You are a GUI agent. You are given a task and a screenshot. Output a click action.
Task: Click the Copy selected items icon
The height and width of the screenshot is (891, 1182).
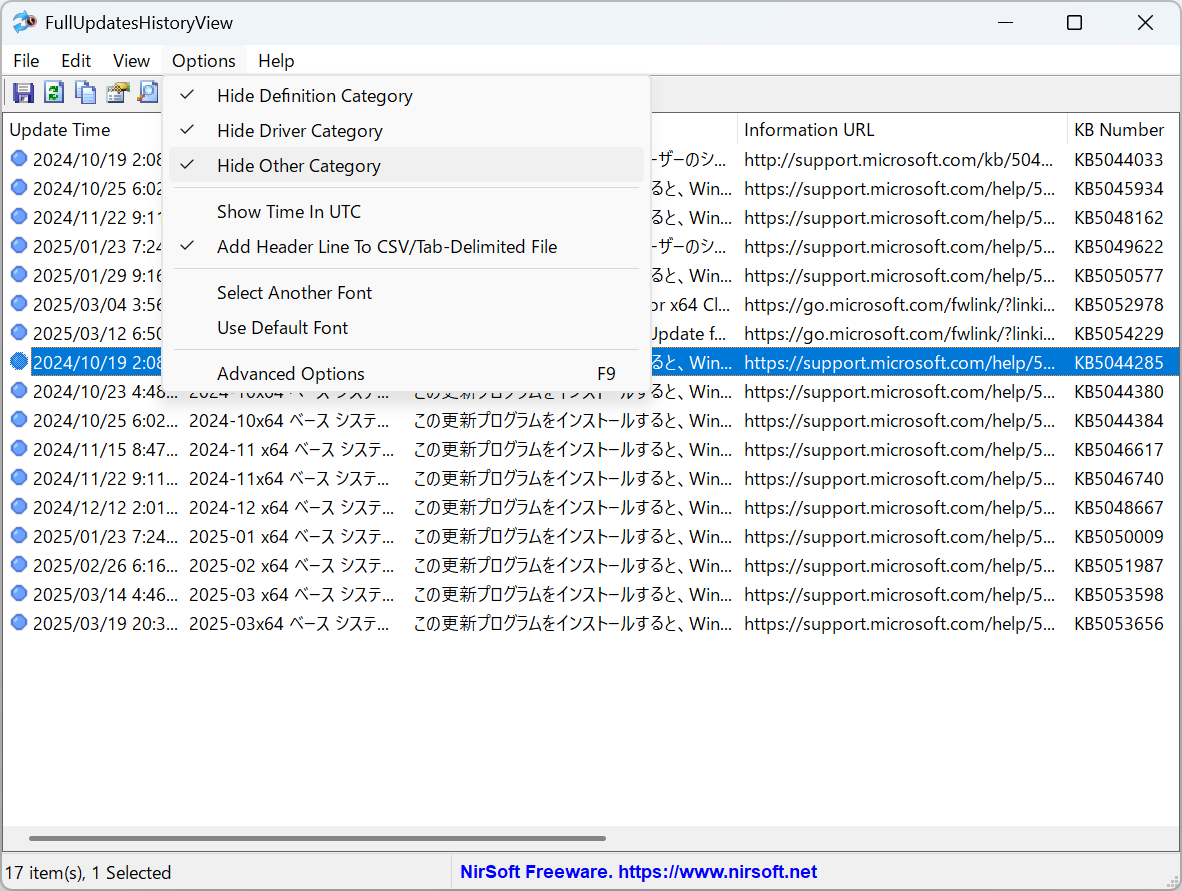pyautogui.click(x=85, y=93)
